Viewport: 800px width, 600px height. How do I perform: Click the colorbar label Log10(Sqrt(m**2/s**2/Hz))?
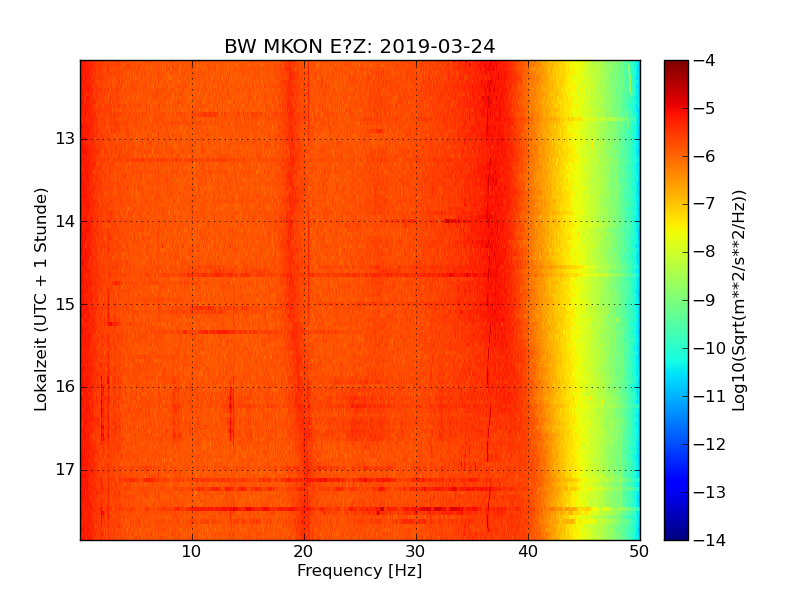tap(738, 301)
